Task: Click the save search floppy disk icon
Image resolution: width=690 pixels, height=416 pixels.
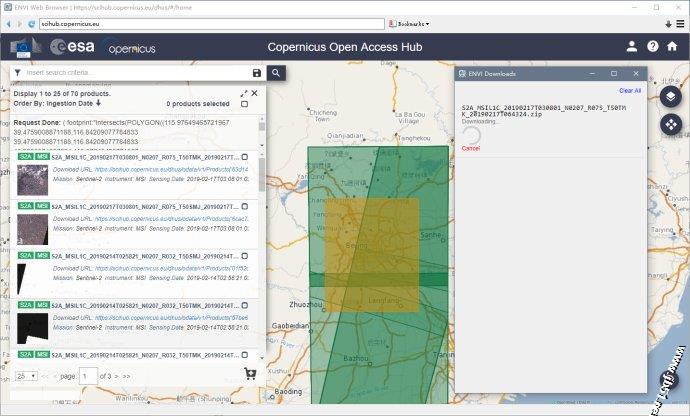Action: tap(257, 73)
